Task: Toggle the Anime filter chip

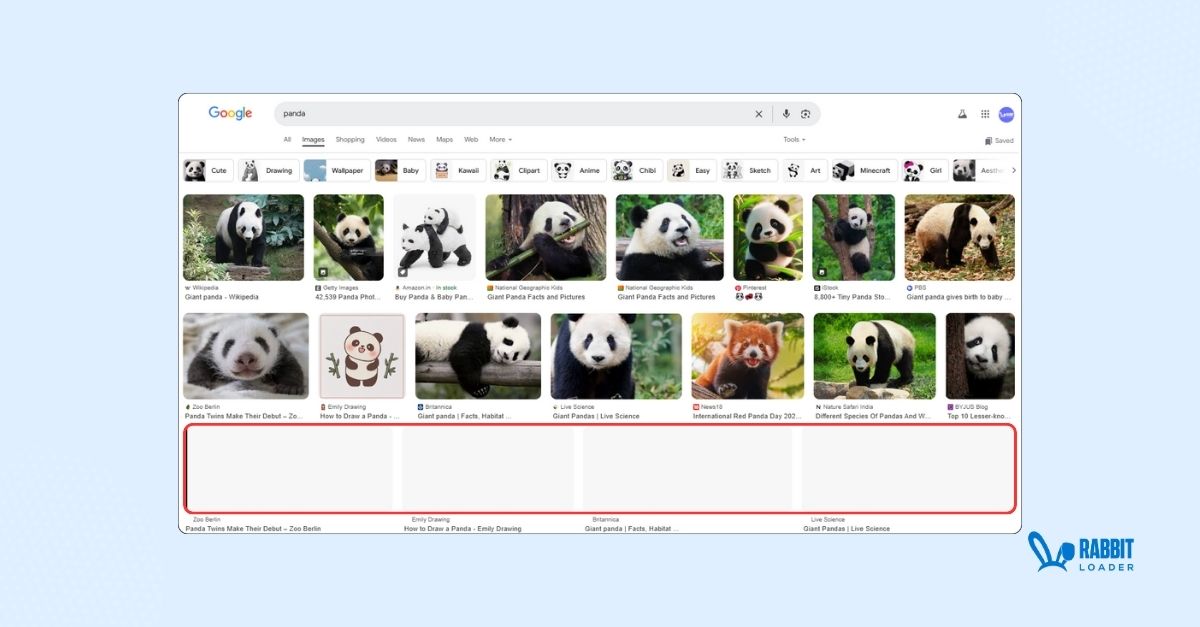Action: (x=581, y=170)
